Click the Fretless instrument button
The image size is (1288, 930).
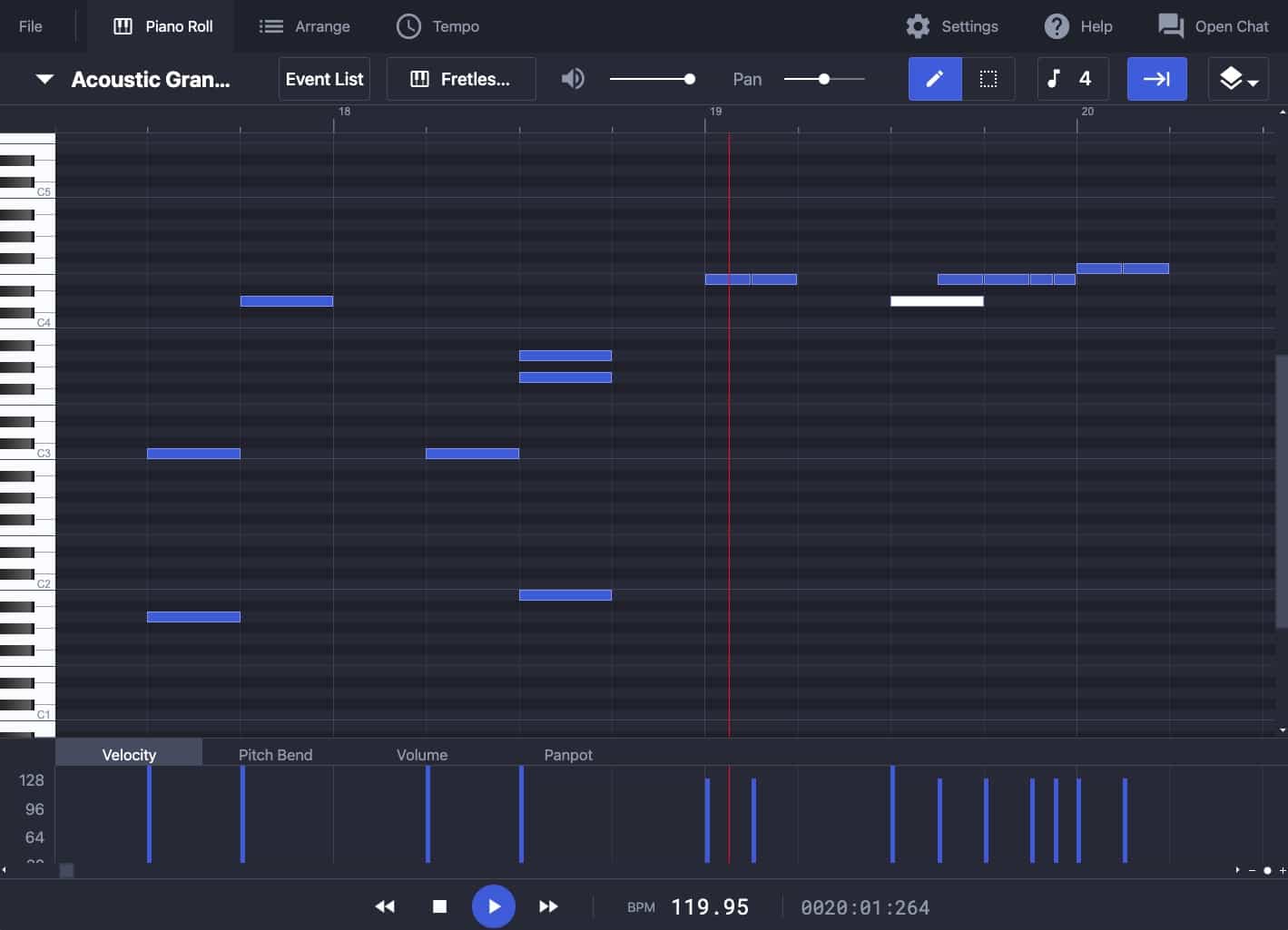pyautogui.click(x=461, y=79)
